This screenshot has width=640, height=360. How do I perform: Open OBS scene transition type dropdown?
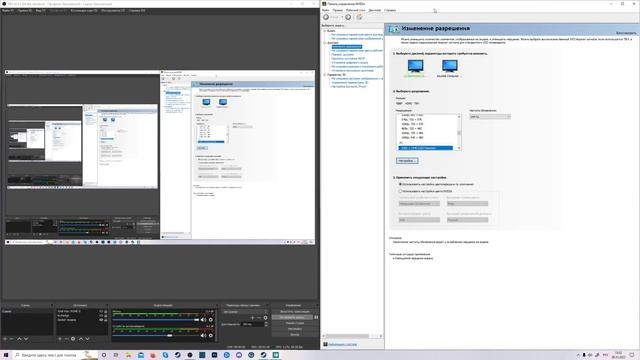(x=245, y=312)
